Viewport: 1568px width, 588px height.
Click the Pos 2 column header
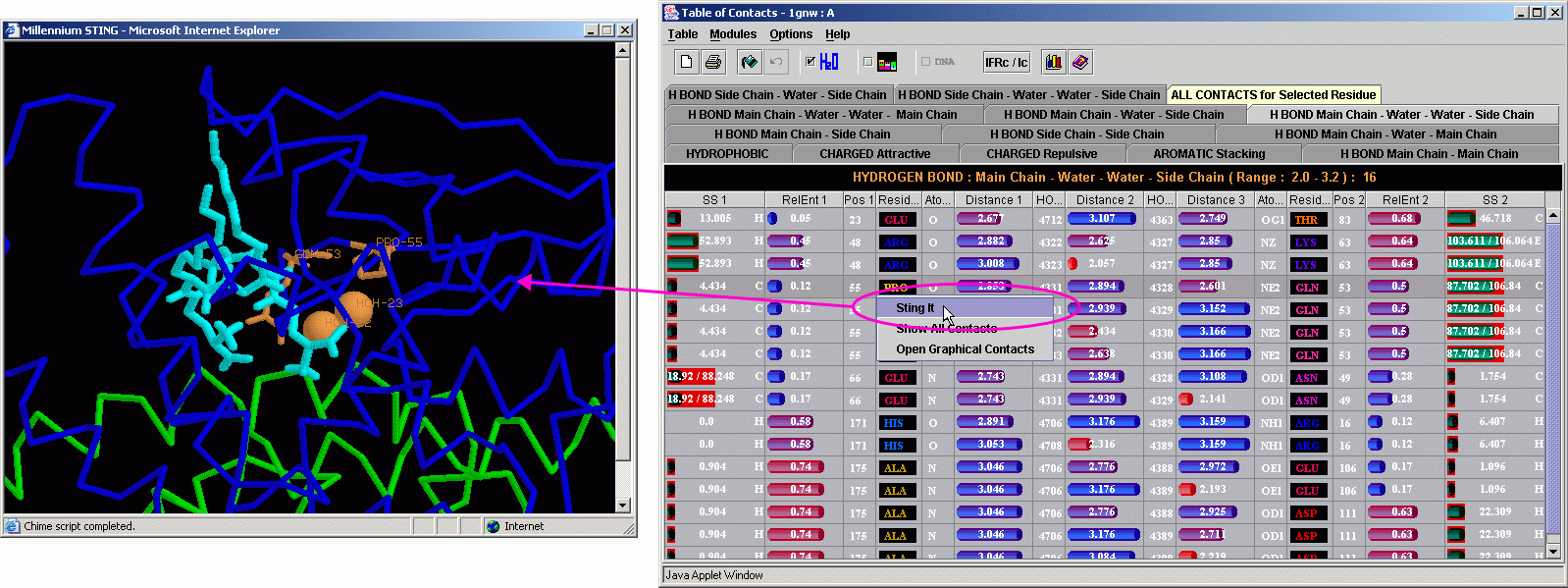(x=1349, y=199)
